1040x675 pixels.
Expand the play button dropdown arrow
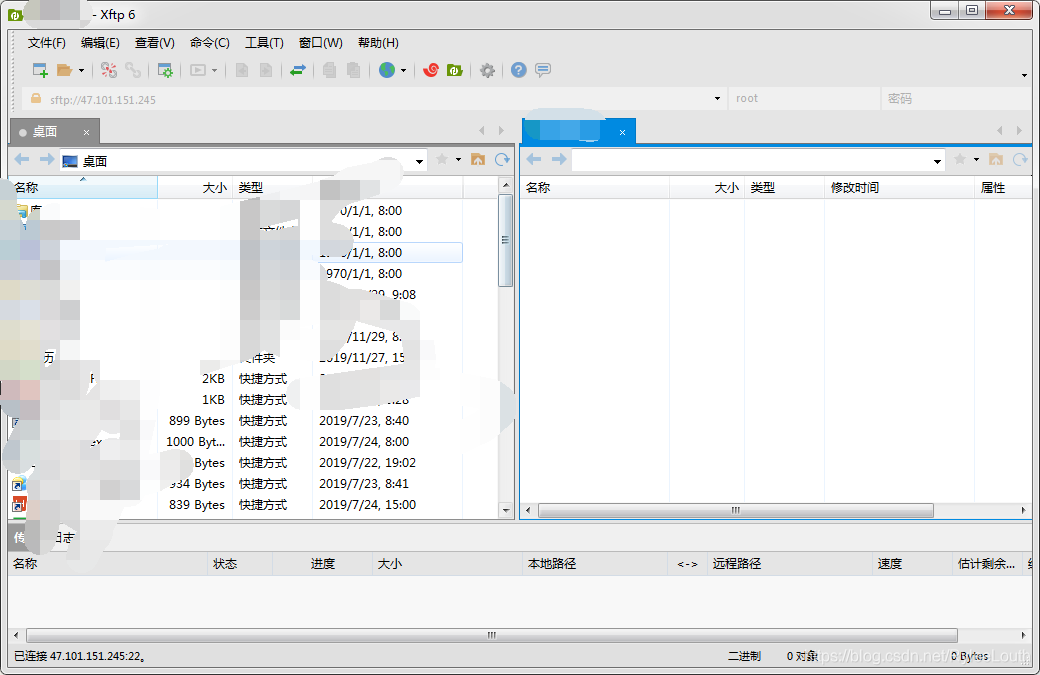tap(214, 70)
